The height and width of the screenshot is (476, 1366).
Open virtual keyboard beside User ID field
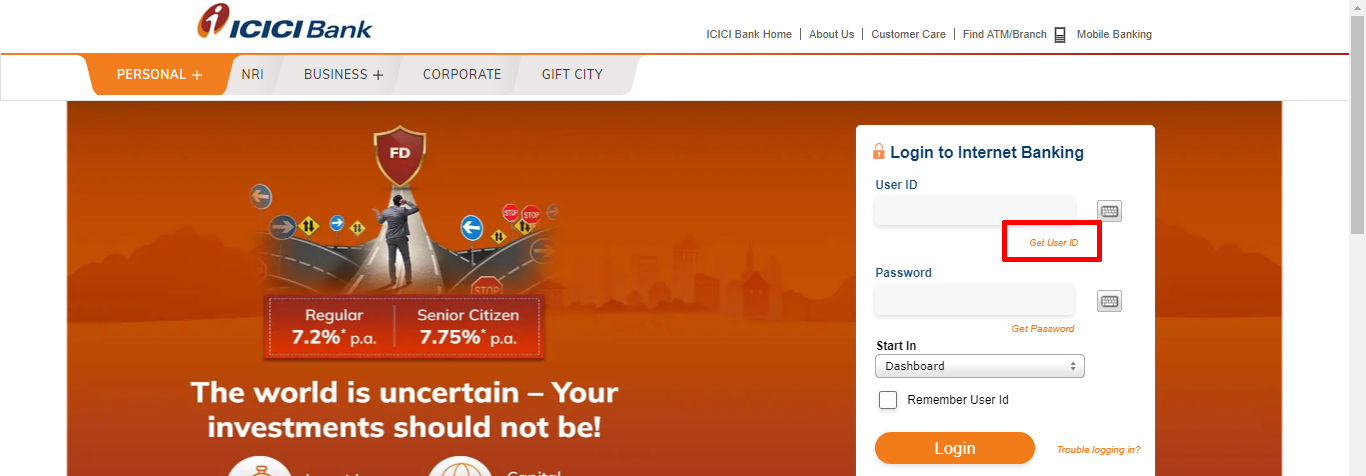click(1109, 211)
